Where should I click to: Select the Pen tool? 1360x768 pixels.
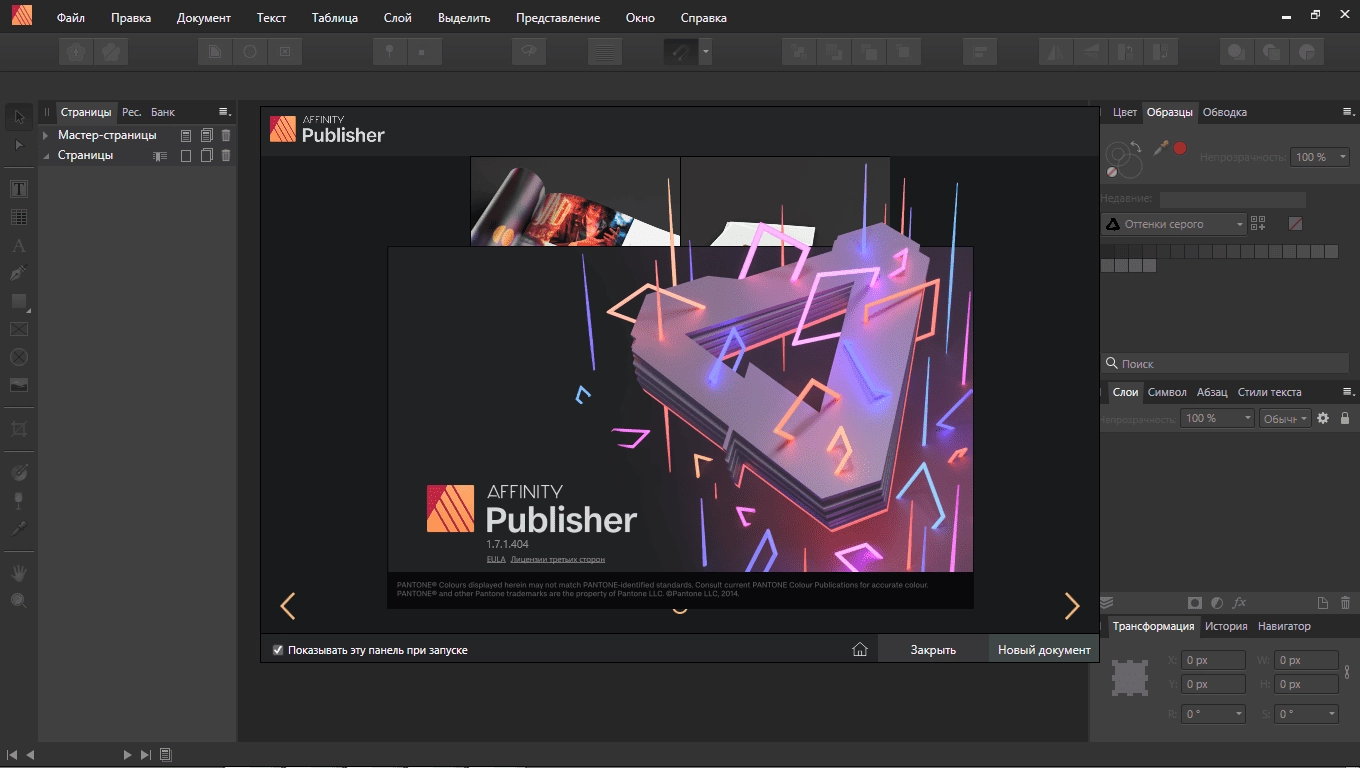(19, 273)
